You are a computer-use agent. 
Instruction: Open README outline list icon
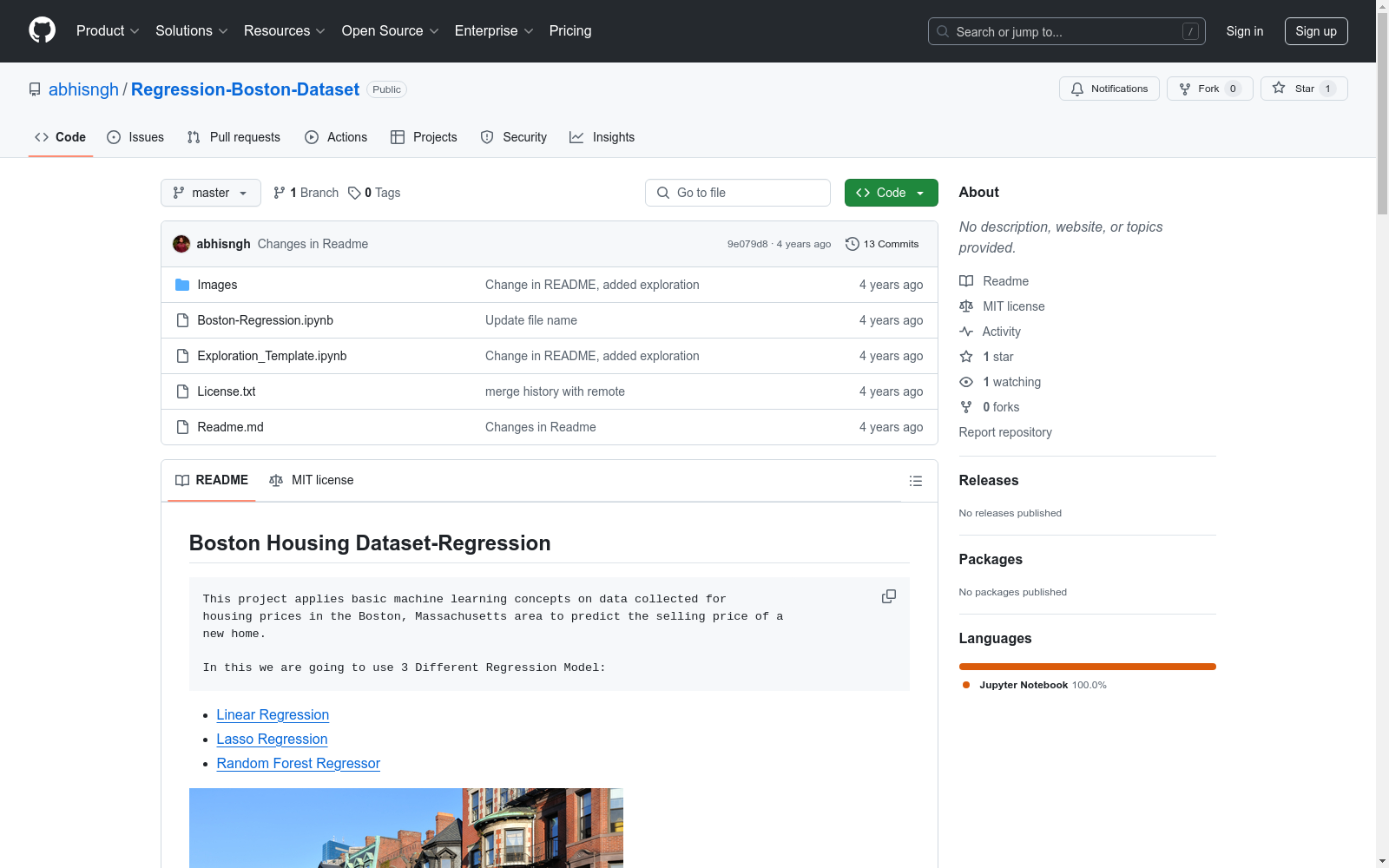click(x=915, y=481)
